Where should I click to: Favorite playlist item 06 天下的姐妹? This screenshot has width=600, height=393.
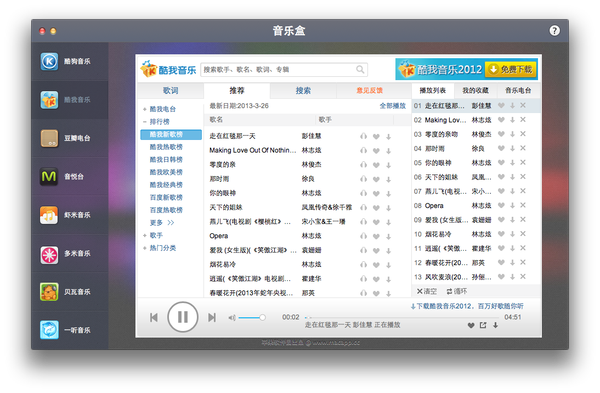pos(501,177)
